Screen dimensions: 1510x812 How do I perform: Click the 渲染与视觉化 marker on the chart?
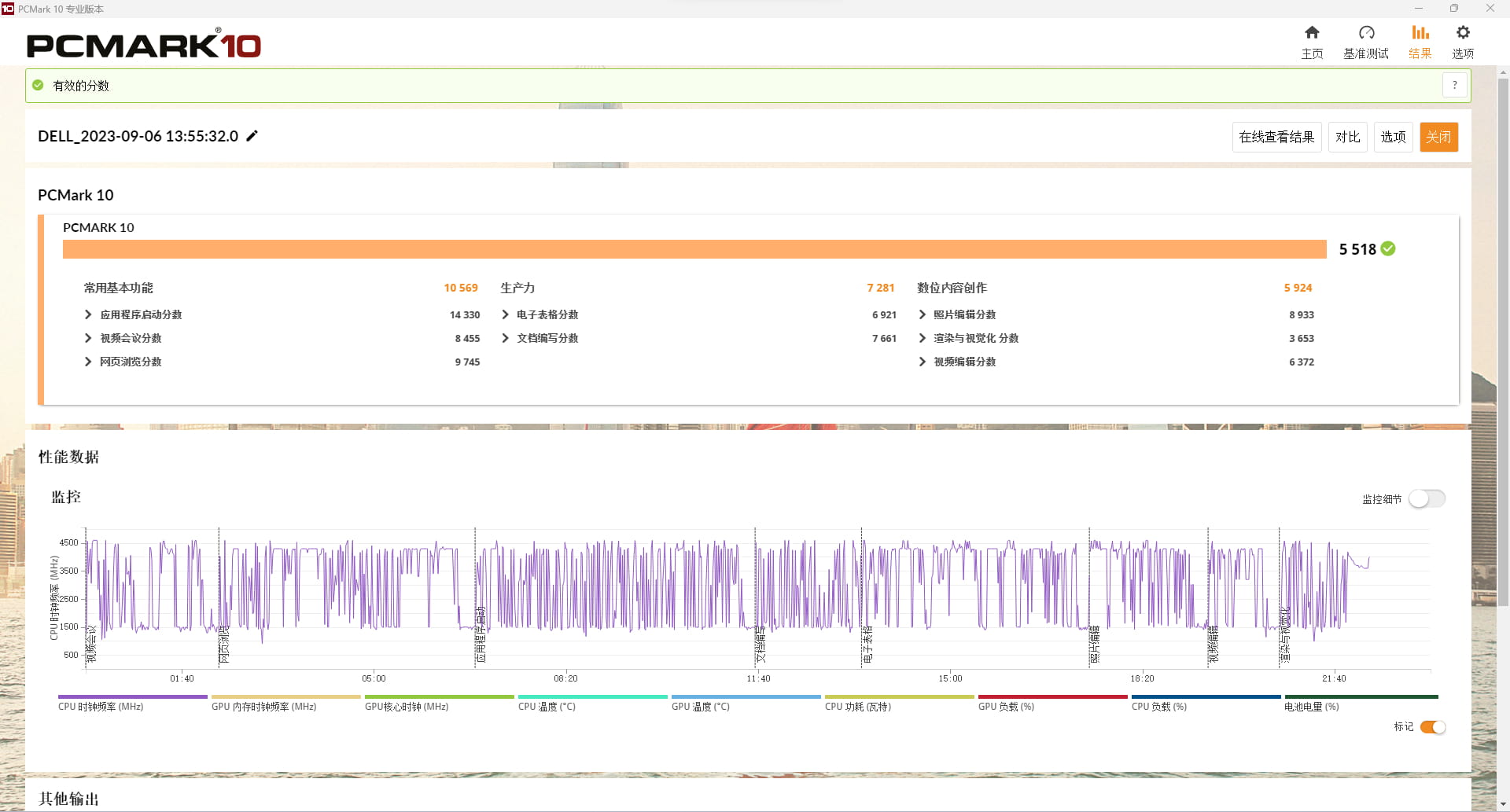1285,634
